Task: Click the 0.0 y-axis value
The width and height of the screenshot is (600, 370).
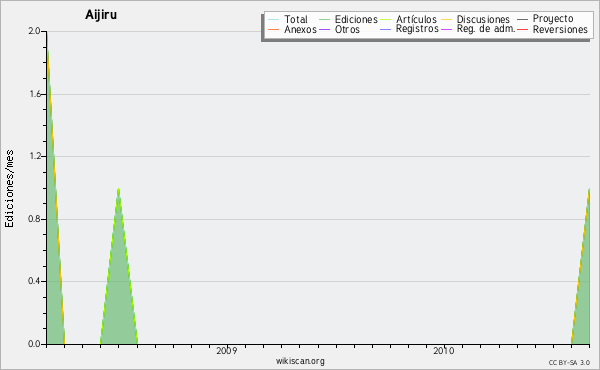Action: (34, 344)
